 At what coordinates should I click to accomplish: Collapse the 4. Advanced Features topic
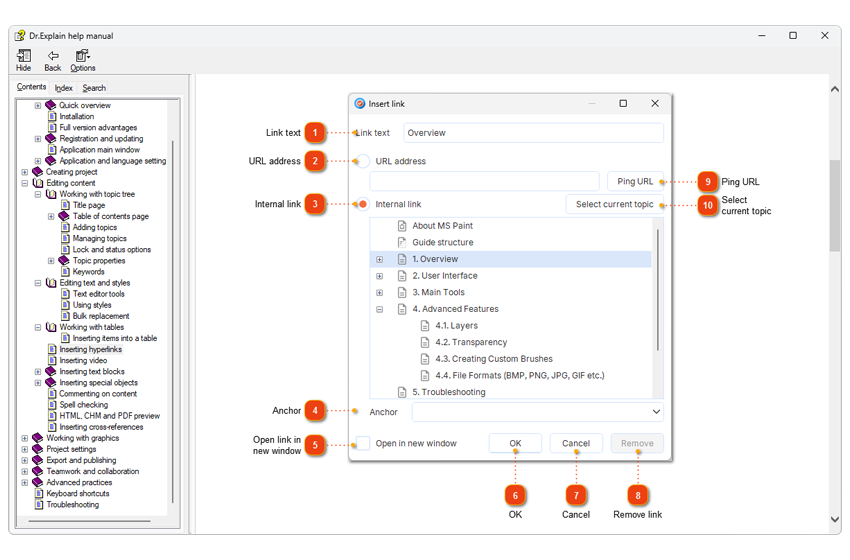379,310
